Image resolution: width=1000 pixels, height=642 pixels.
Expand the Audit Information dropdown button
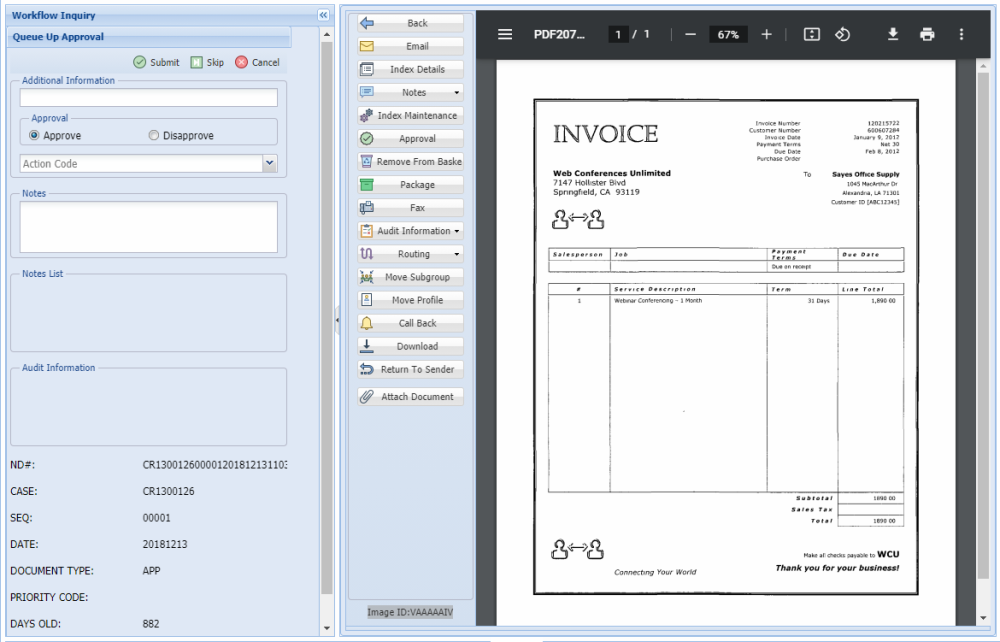coord(457,231)
